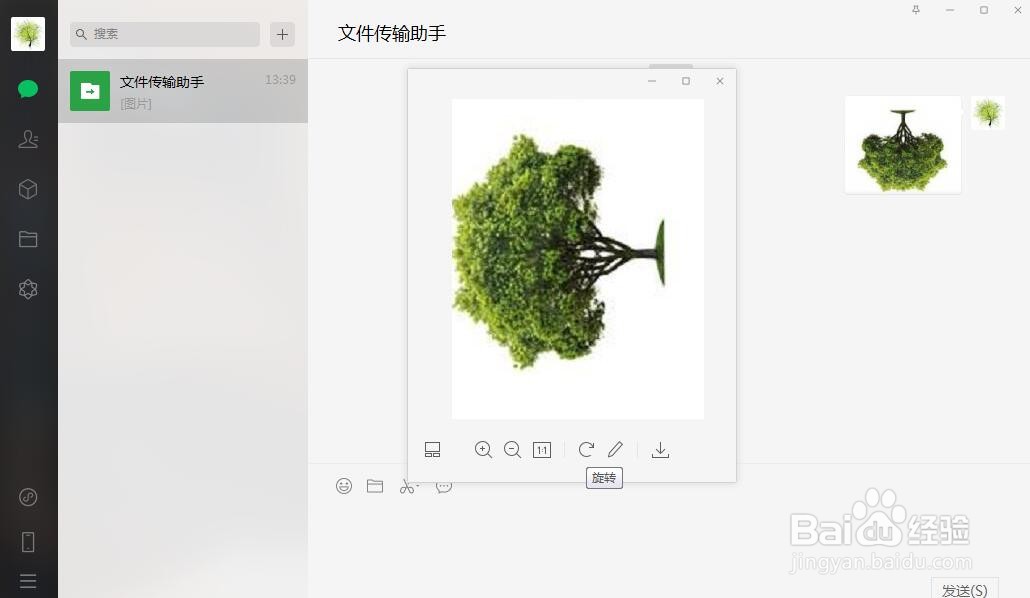Open Chat Files folder in sidebar

[x=27, y=239]
